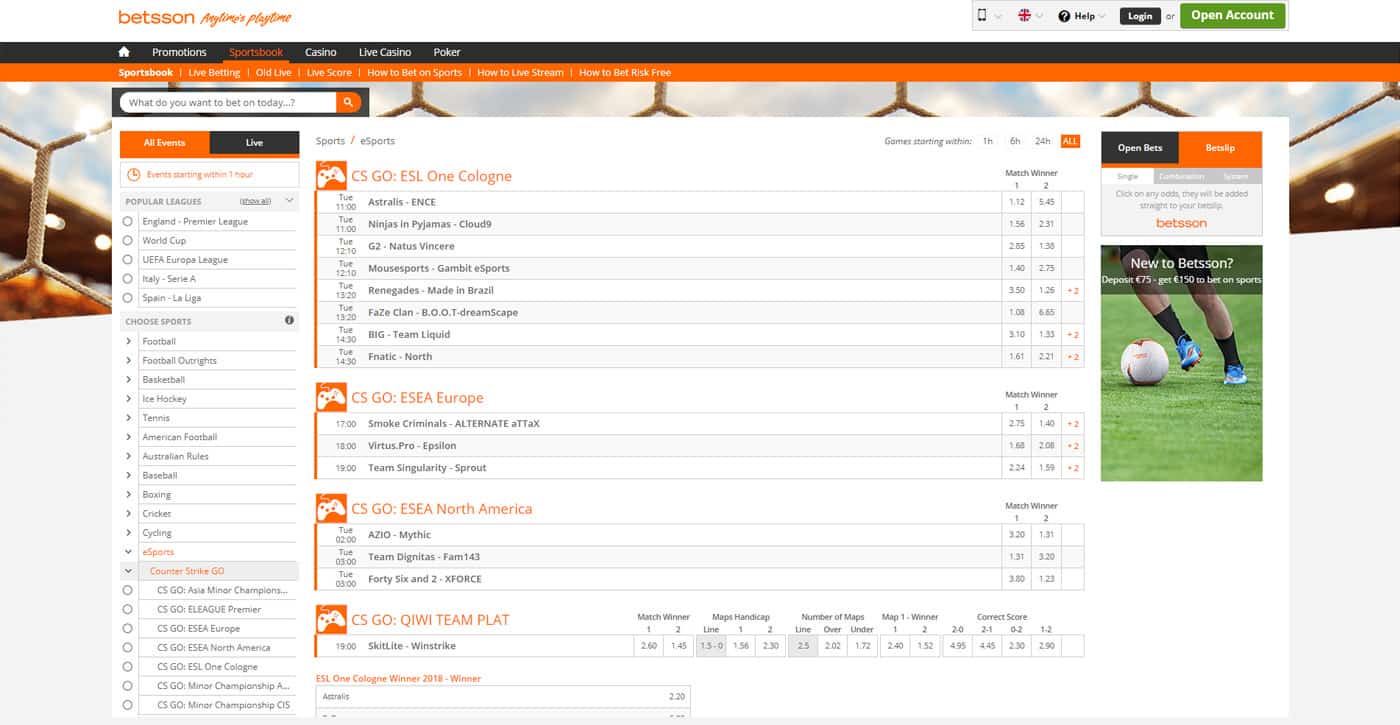
Task: Open +2 markets for Fnatic - North
Action: 1072,357
